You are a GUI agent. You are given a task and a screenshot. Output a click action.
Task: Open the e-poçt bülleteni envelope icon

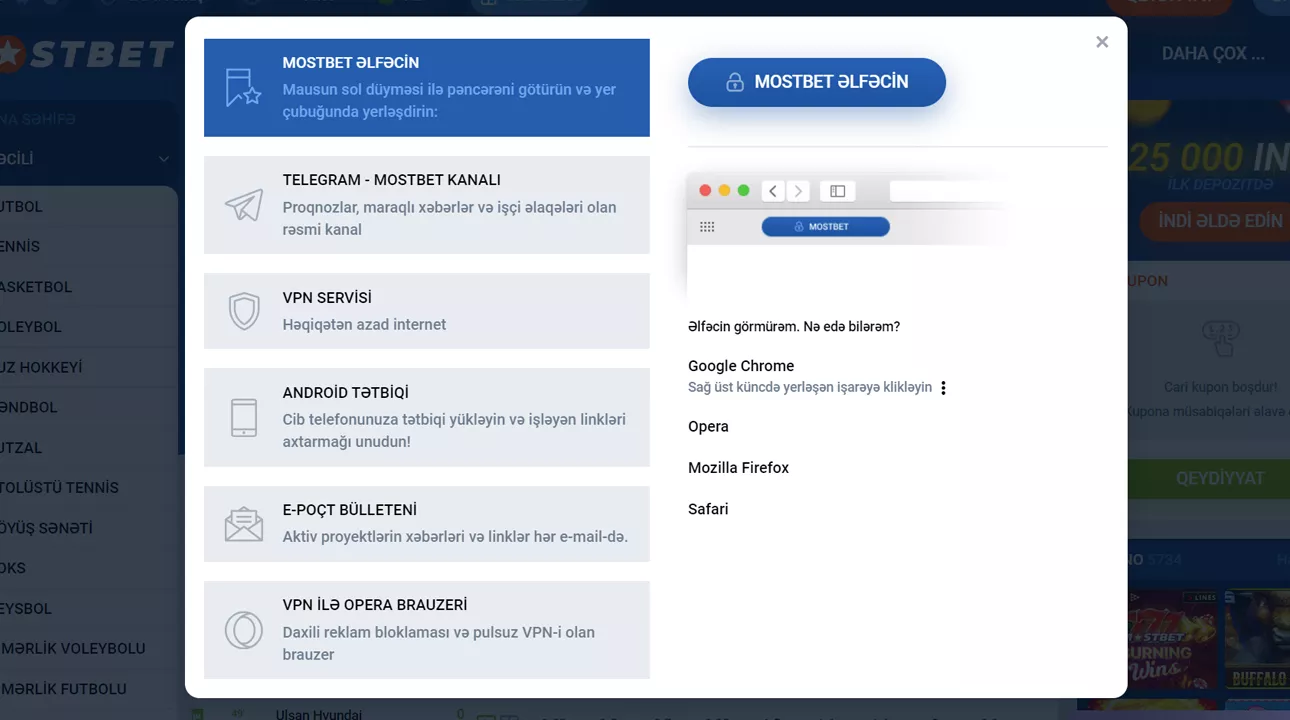[x=244, y=523]
